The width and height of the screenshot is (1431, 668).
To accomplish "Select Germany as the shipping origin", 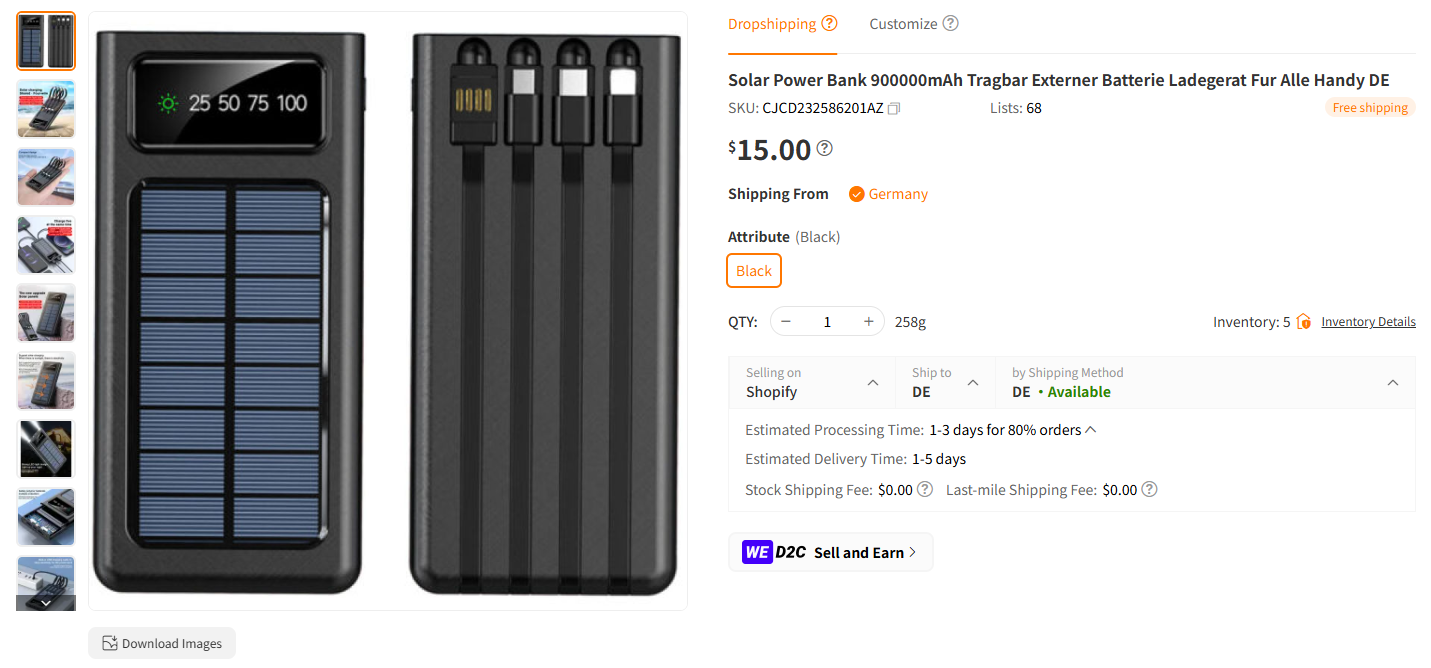I will pos(888,194).
